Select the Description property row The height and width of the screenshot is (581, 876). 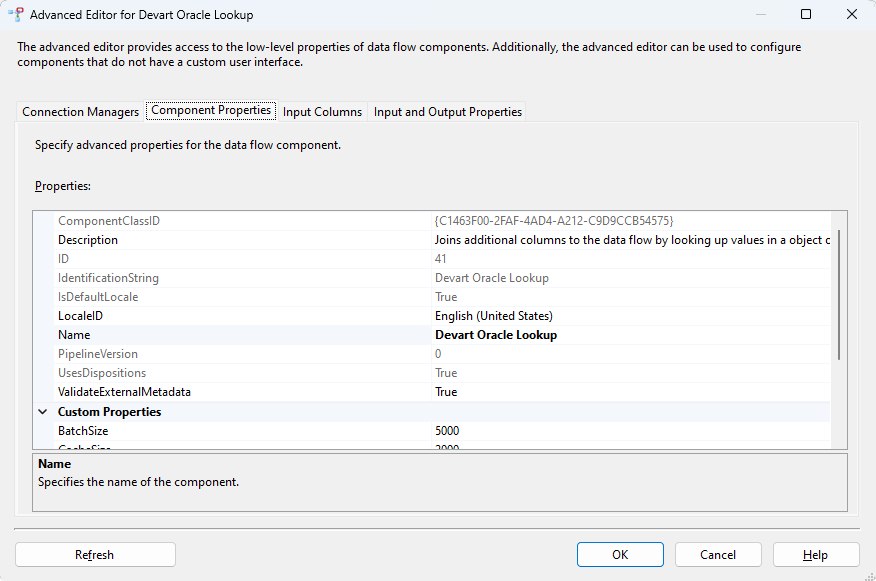pyautogui.click(x=88, y=240)
